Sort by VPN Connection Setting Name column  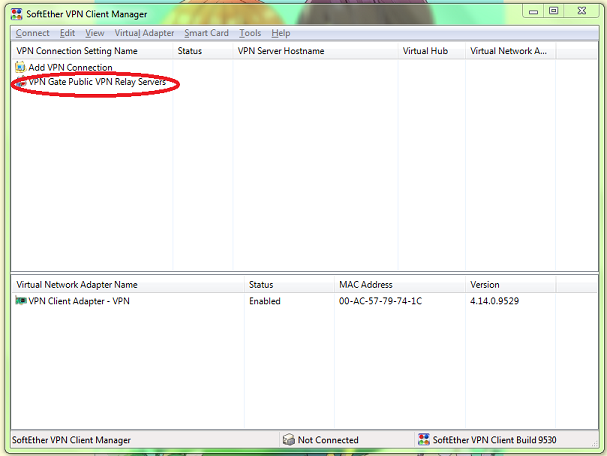tap(92, 51)
